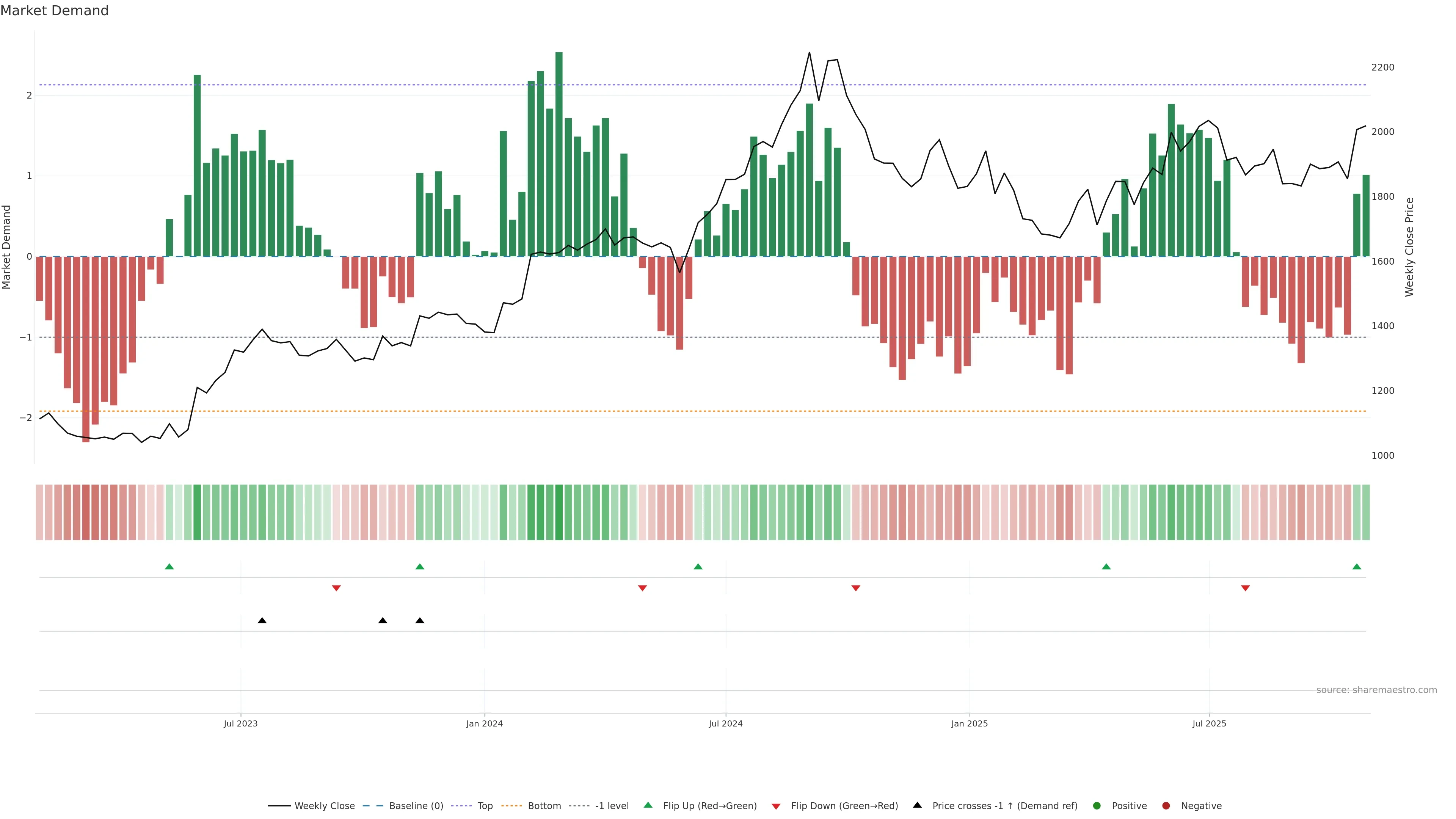The image size is (1456, 819).
Task: Click black Price crosses -1 triangle legend icon
Action: coord(917,805)
